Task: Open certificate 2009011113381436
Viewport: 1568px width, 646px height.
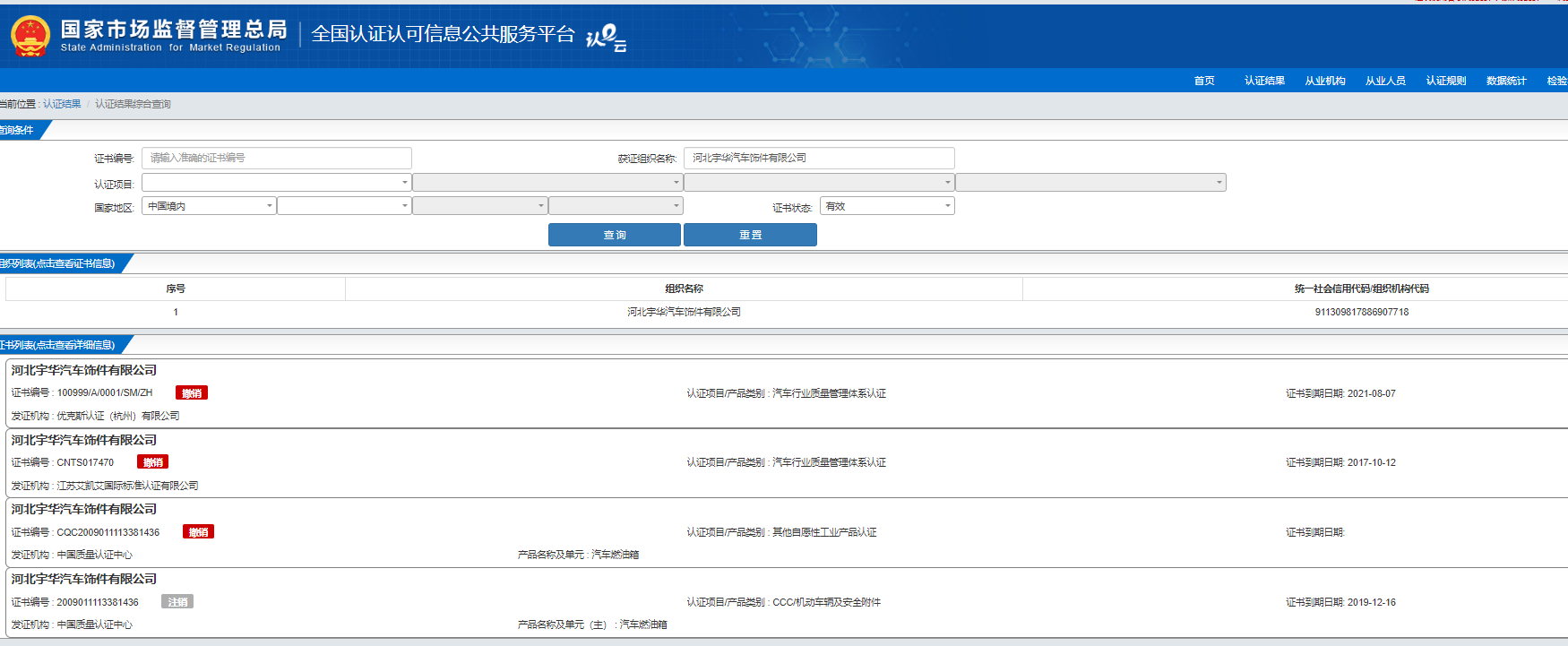Action: point(98,602)
